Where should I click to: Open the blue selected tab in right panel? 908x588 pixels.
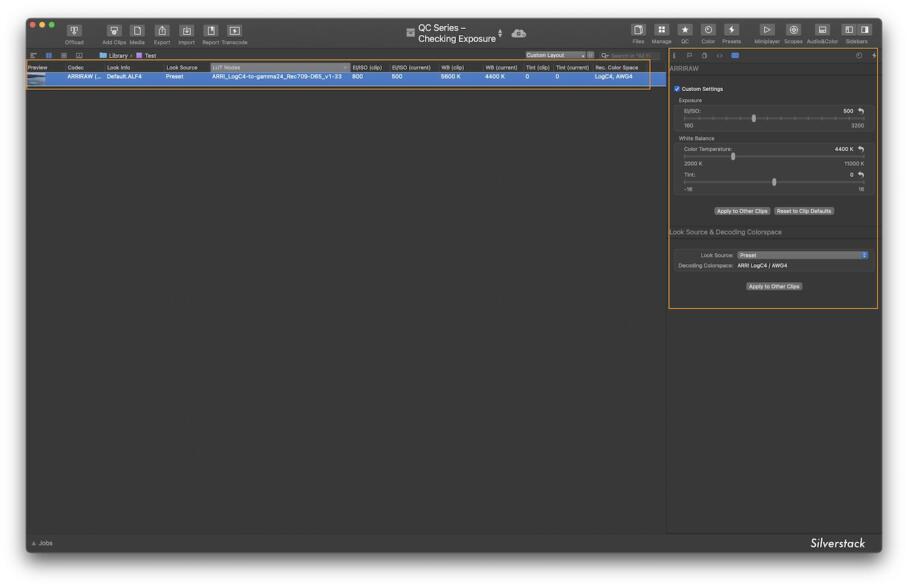[735, 56]
